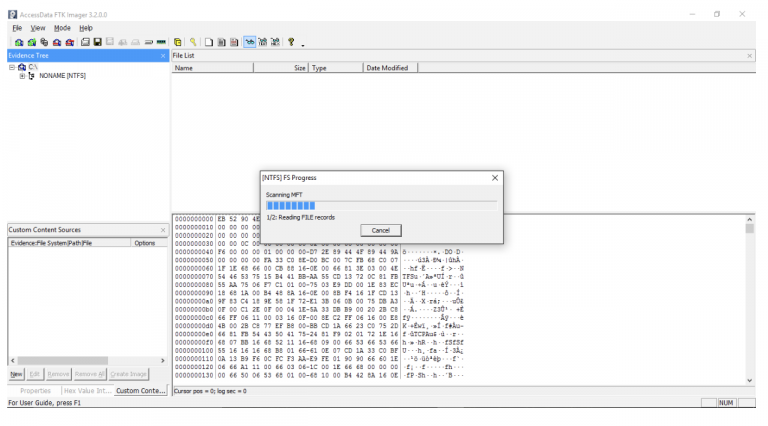Viewport: 768px width, 426px height.
Task: Click the Remove All button
Action: [90, 374]
